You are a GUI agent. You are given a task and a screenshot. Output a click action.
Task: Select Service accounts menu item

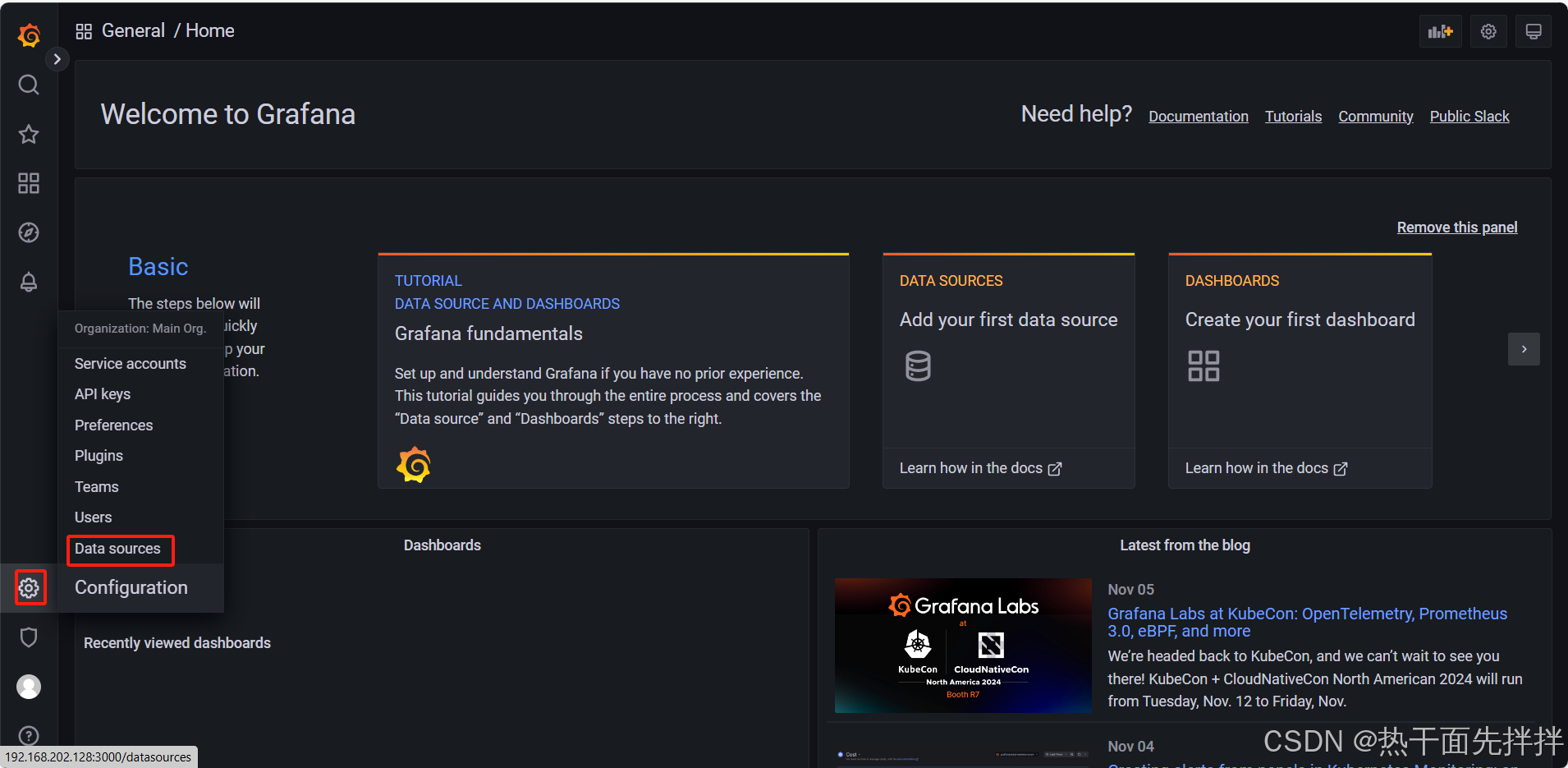(130, 363)
